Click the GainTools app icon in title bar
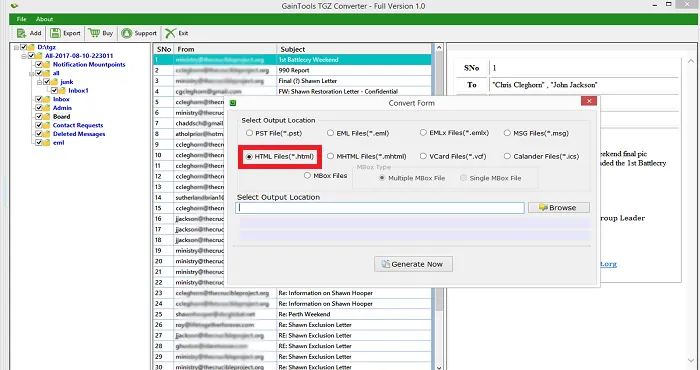Screen dimensions: 700x370 [15, 6]
